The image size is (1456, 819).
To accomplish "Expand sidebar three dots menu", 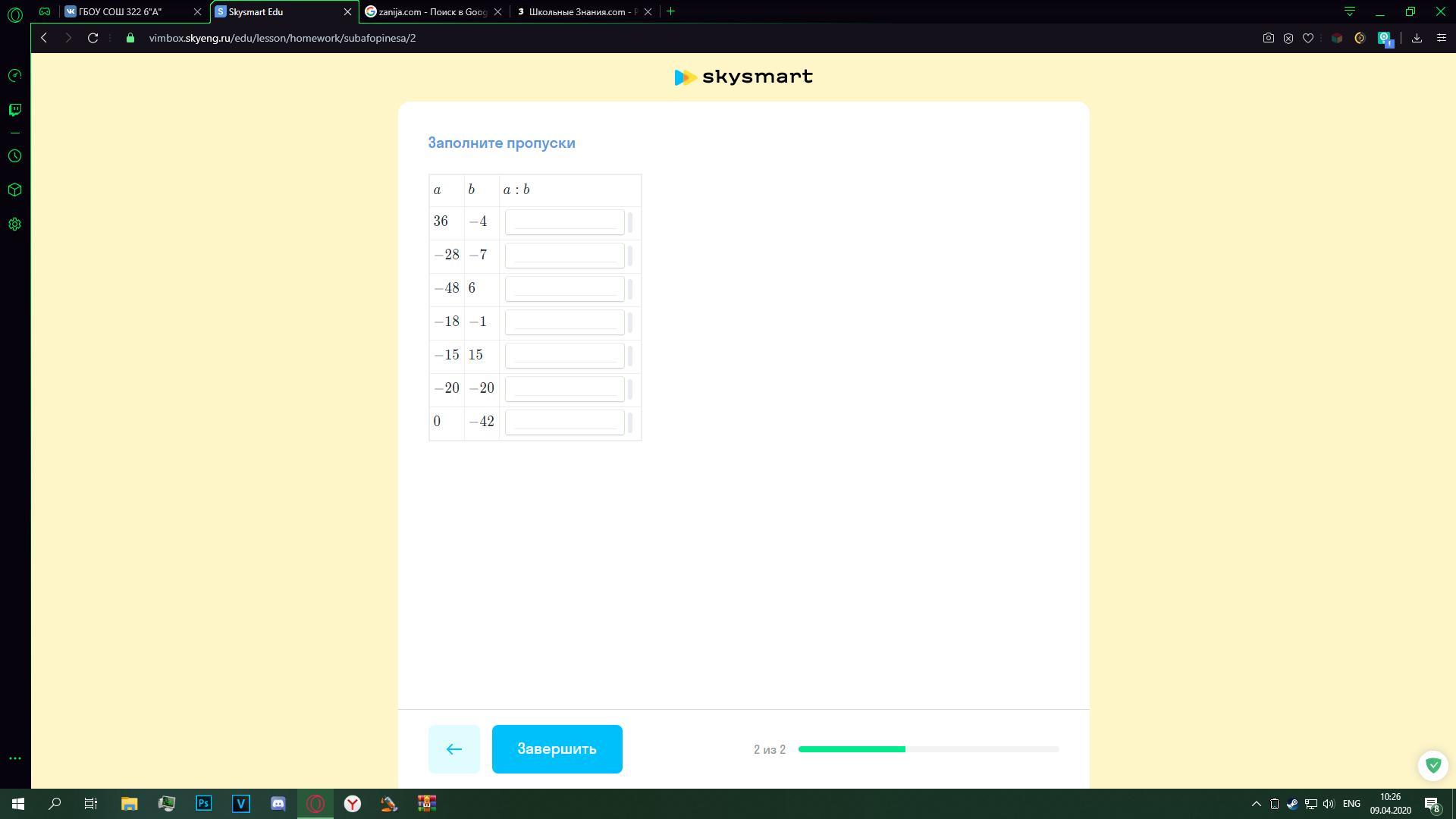I will [14, 758].
